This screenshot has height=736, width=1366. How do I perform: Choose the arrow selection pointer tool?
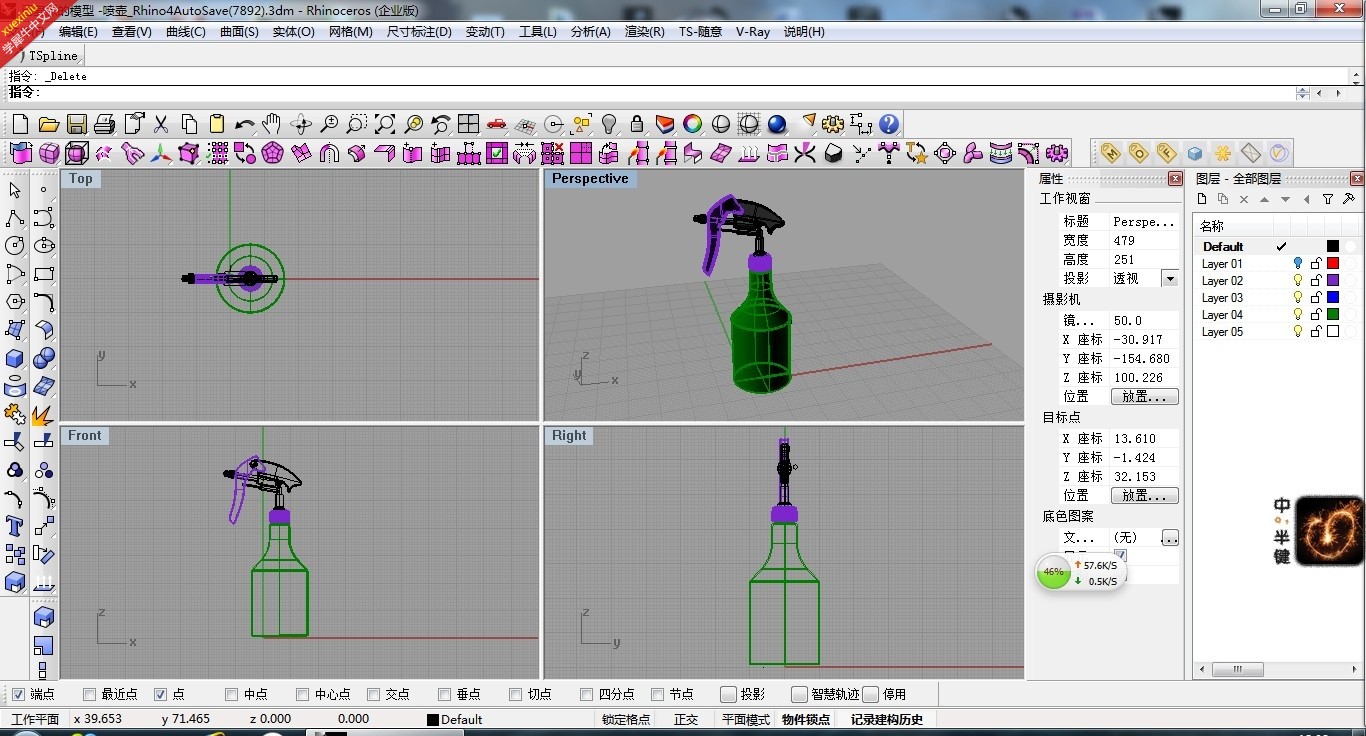tap(15, 190)
